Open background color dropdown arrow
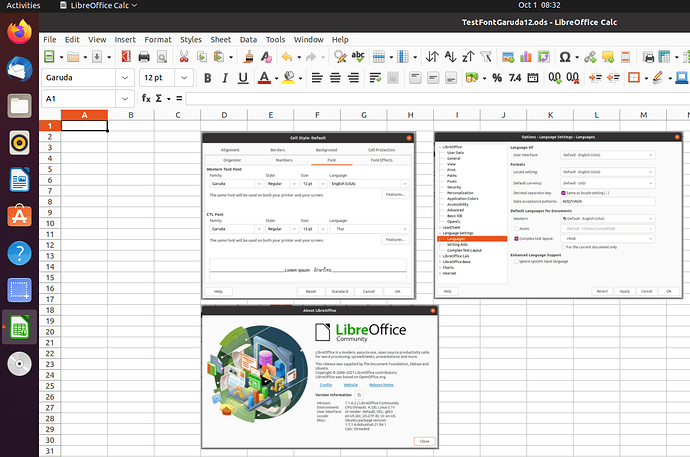This screenshot has width=690, height=457. tap(301, 78)
